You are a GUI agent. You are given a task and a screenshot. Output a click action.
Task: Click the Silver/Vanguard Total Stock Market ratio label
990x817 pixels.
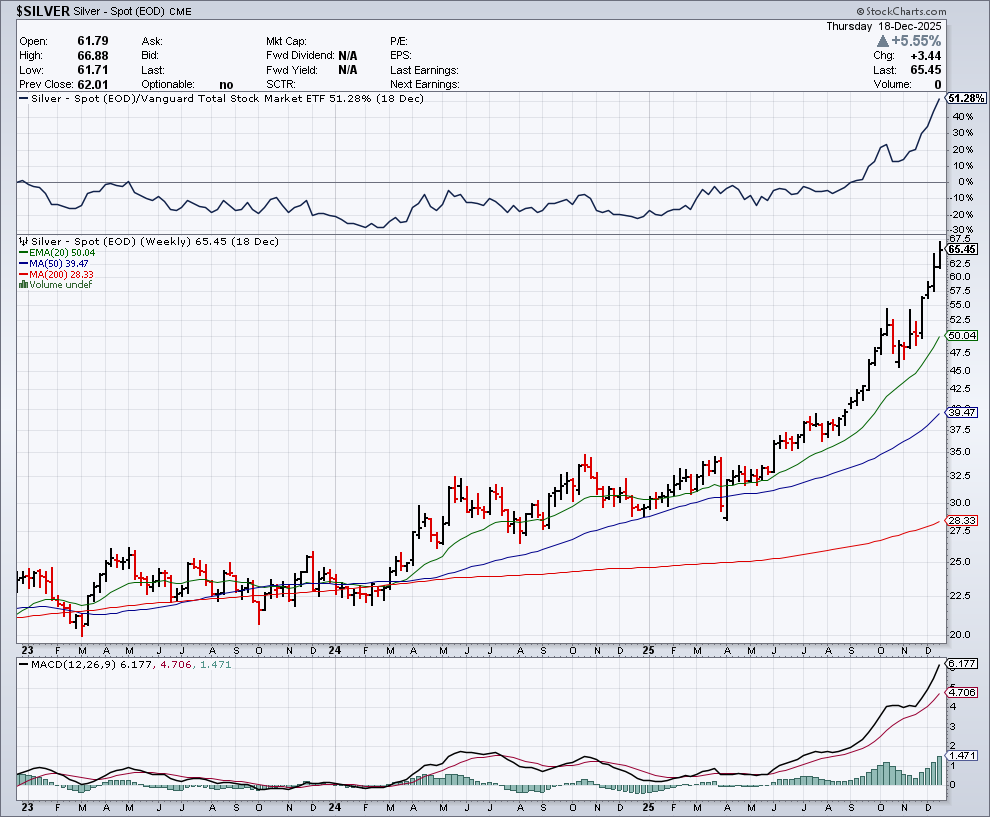(220, 99)
